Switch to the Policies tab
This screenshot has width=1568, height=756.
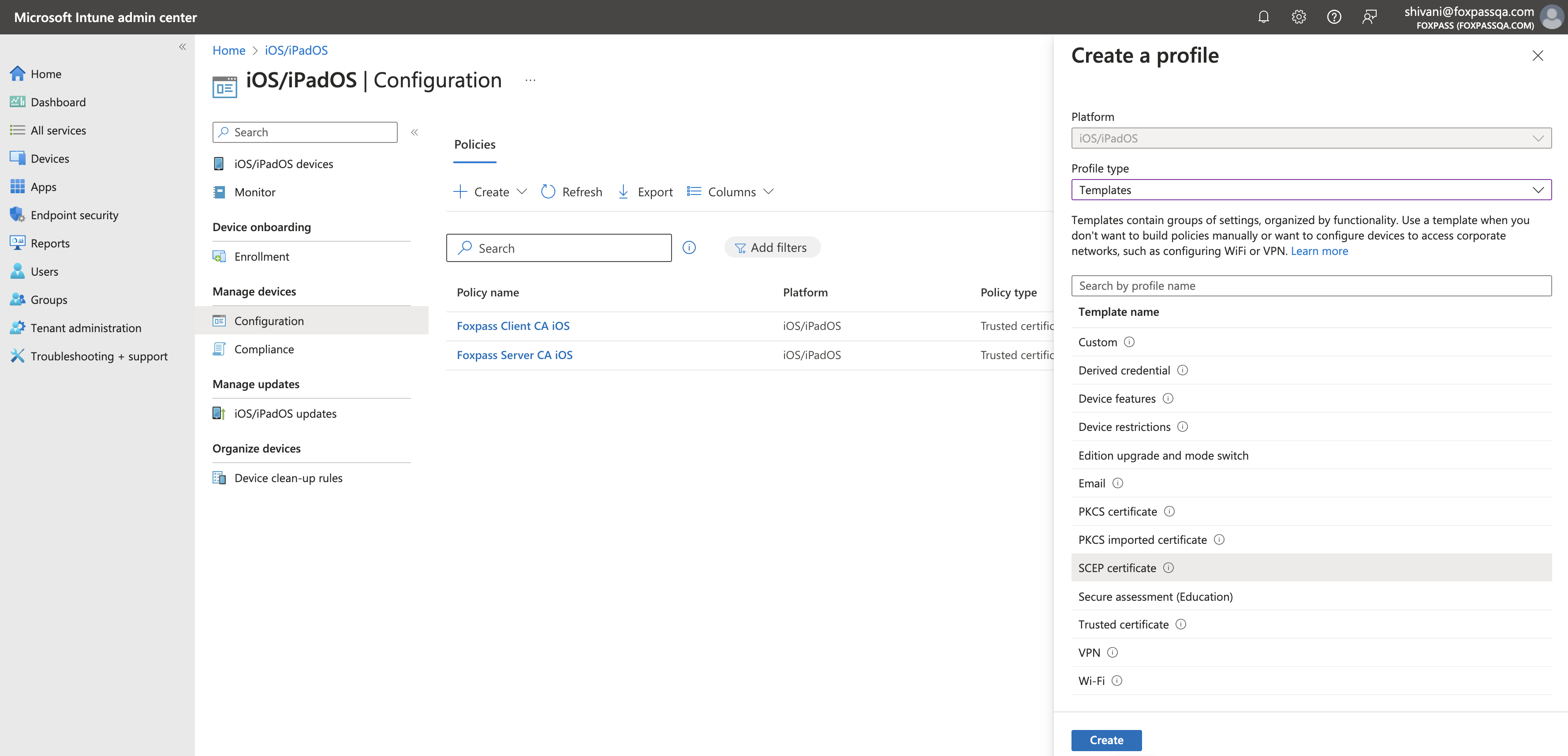click(x=475, y=143)
